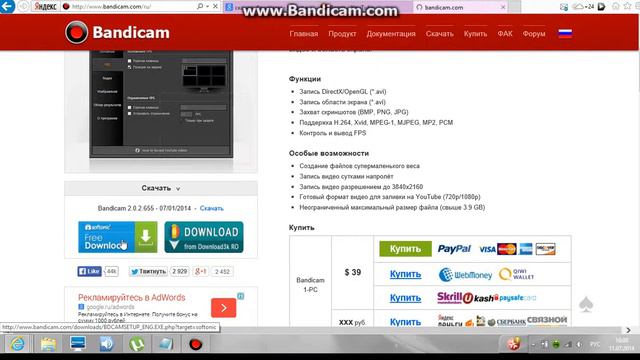Screen dimensions: 640x360
Task: Open Bandicam recorder from the taskbar
Action: (196, 344)
